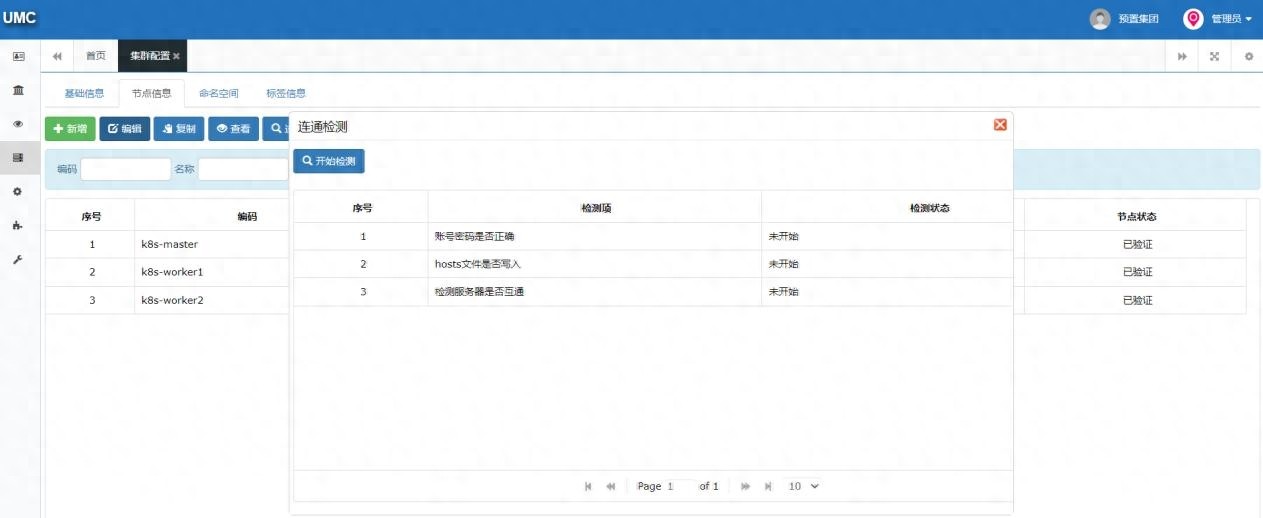Viewport: 1263px width, 518px height.
Task: Switch to the 标签信息 tab
Action: point(285,94)
